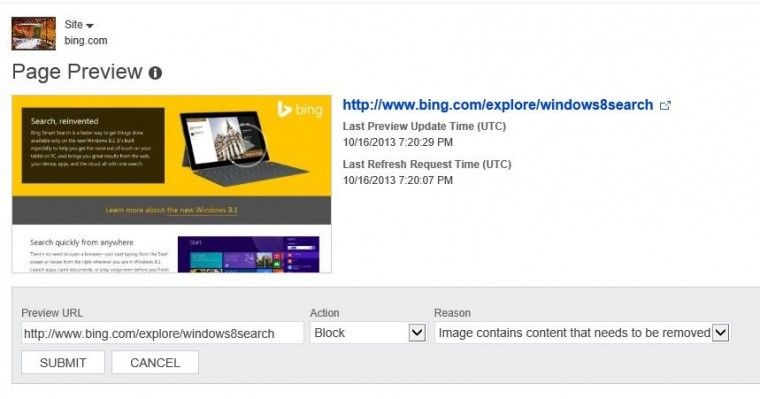Open the Reason dropdown list
The width and height of the screenshot is (760, 399).
582,333
